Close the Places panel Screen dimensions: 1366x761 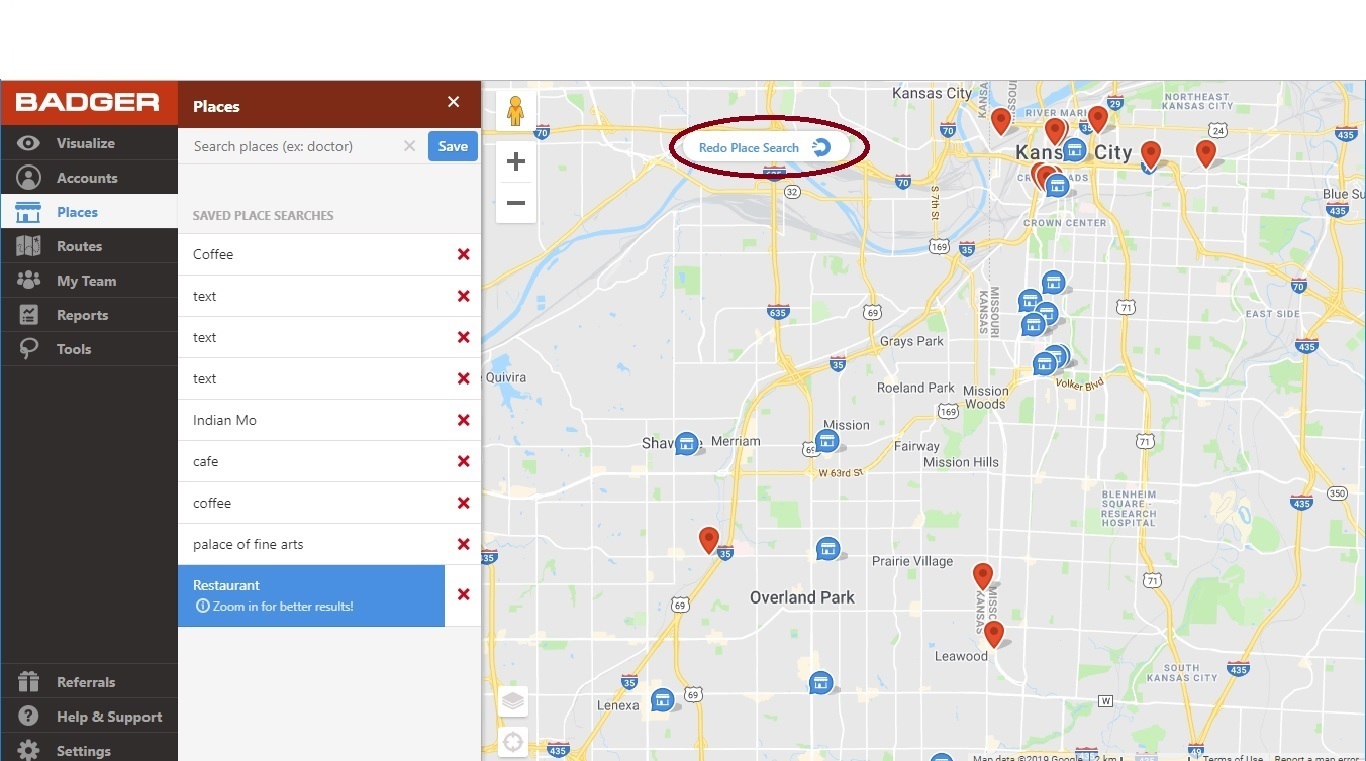coord(453,102)
